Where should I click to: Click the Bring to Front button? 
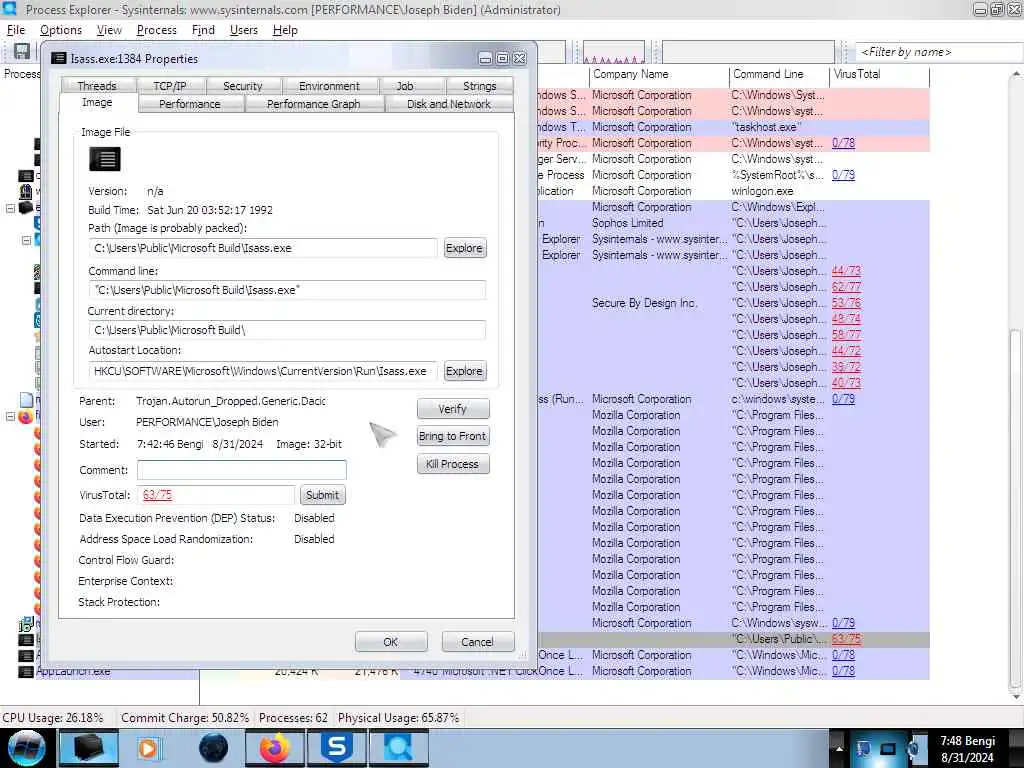pyautogui.click(x=453, y=436)
